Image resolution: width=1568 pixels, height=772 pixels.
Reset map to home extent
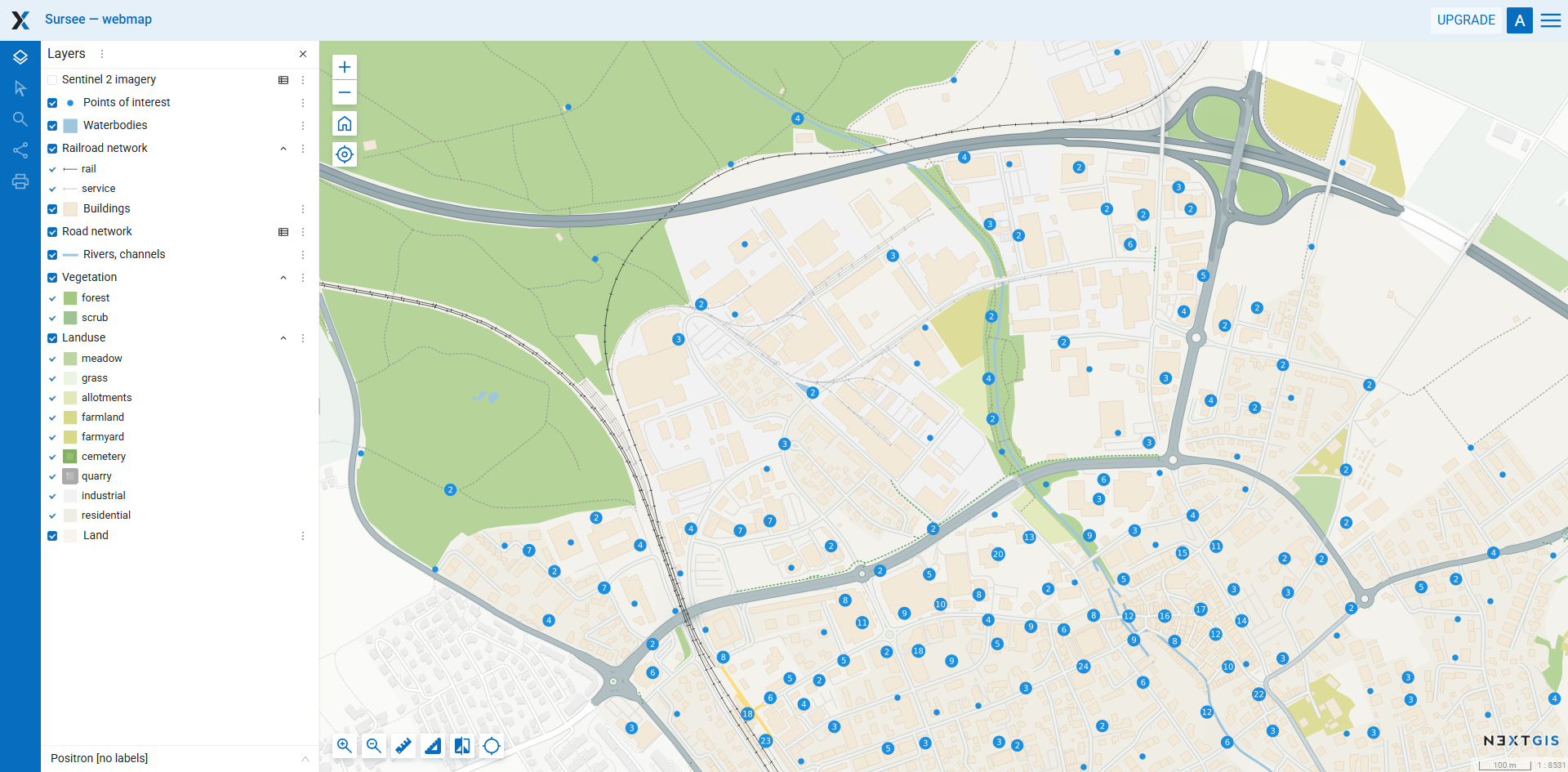point(345,123)
